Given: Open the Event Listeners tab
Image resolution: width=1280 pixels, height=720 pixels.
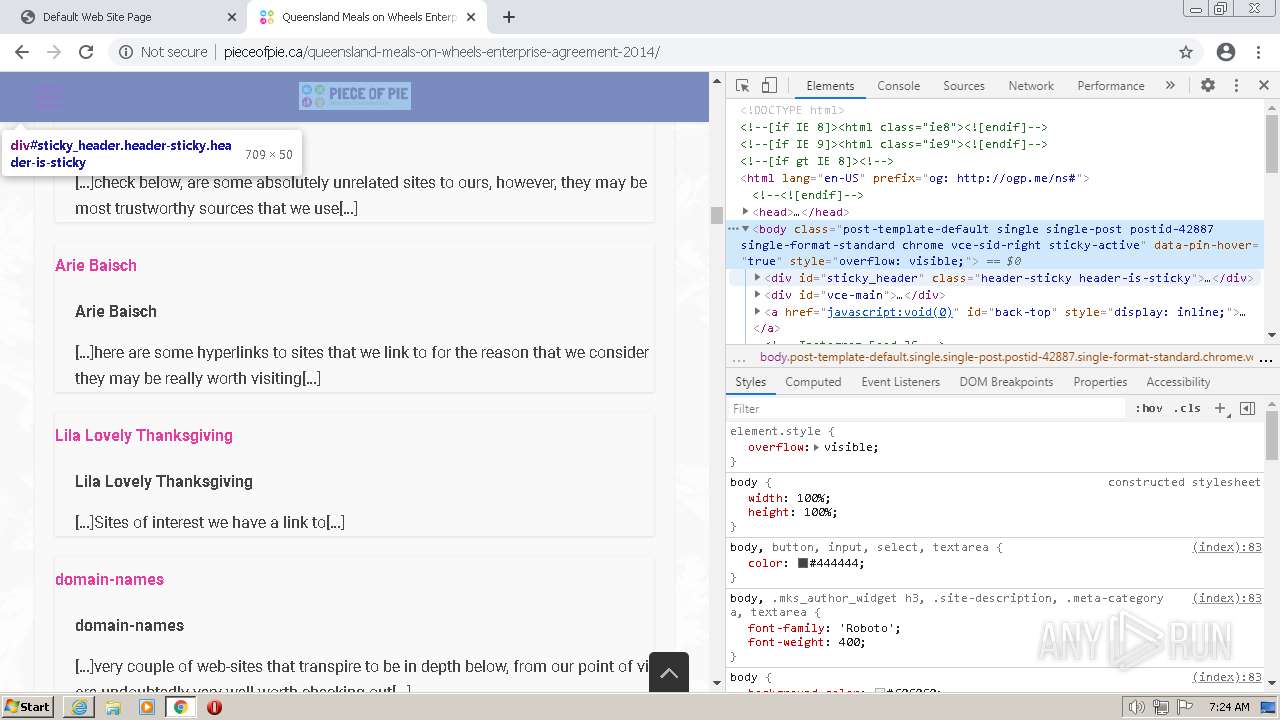Looking at the screenshot, I should pyautogui.click(x=900, y=382).
